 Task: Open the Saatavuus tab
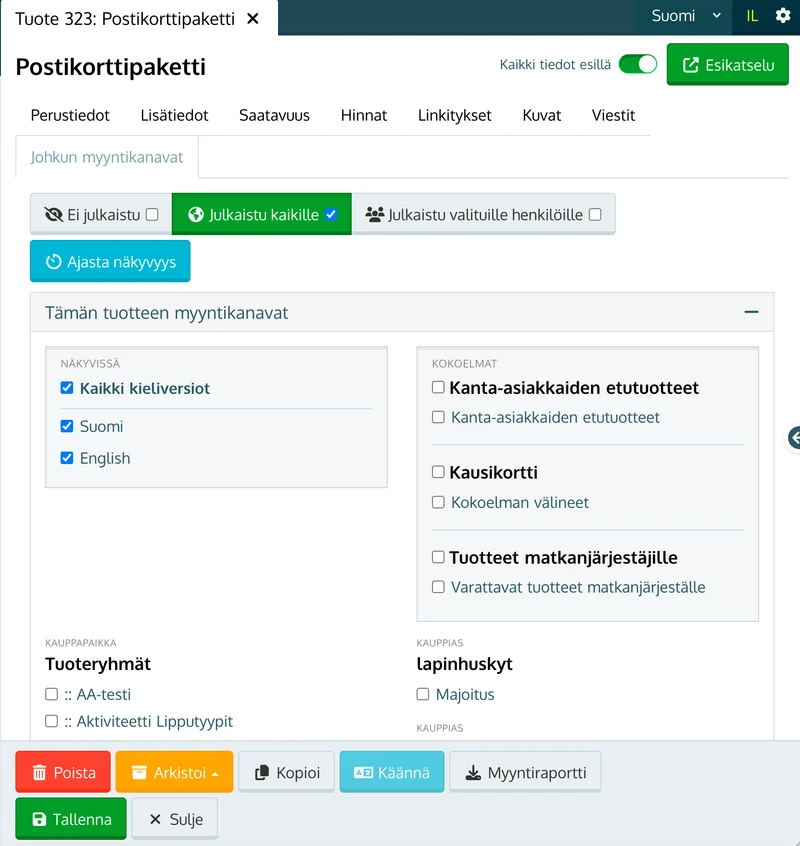(x=274, y=115)
